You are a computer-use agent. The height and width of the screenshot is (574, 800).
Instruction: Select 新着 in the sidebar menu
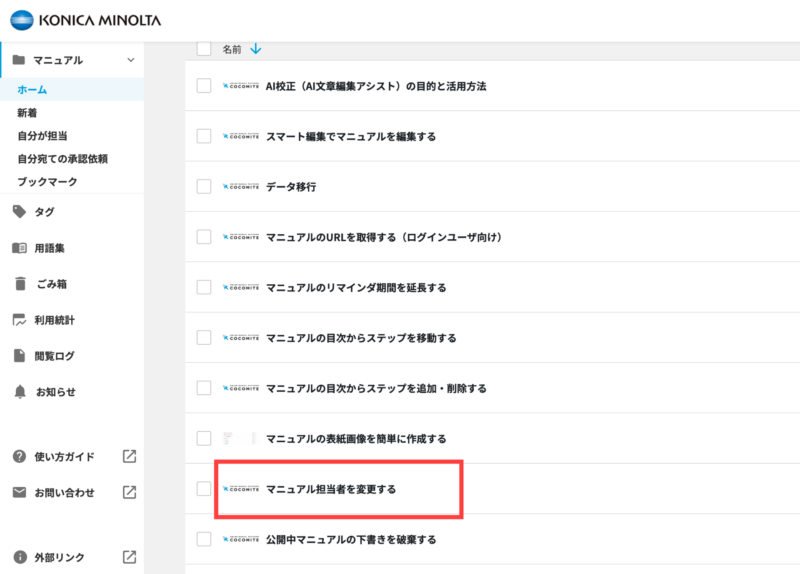[27, 113]
